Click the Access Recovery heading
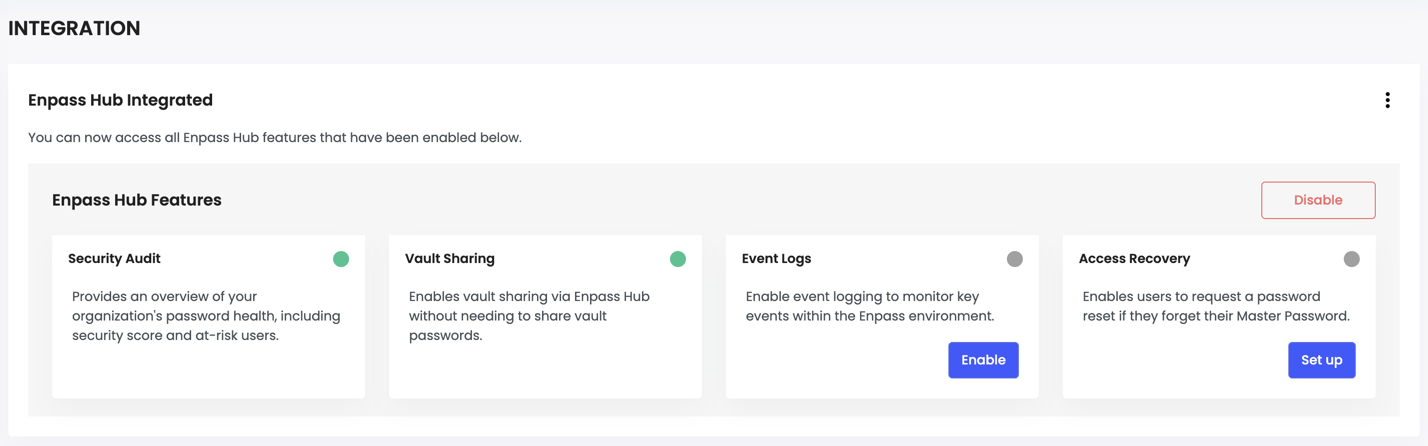 1134,259
